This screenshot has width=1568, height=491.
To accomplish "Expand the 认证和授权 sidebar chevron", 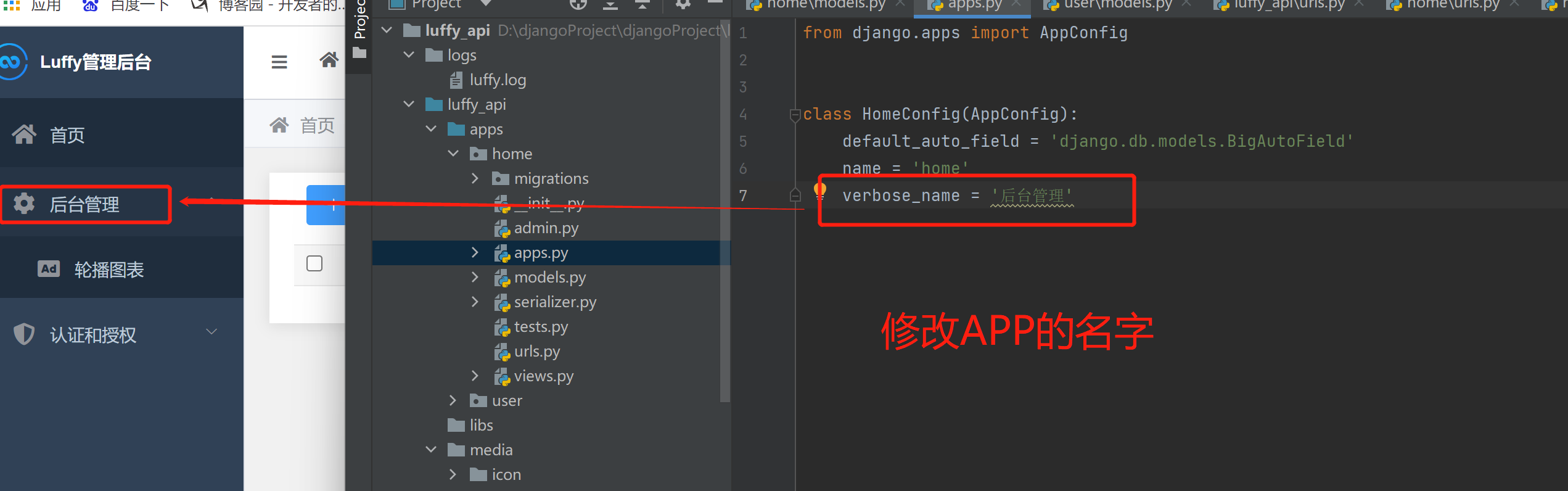I will 211,332.
